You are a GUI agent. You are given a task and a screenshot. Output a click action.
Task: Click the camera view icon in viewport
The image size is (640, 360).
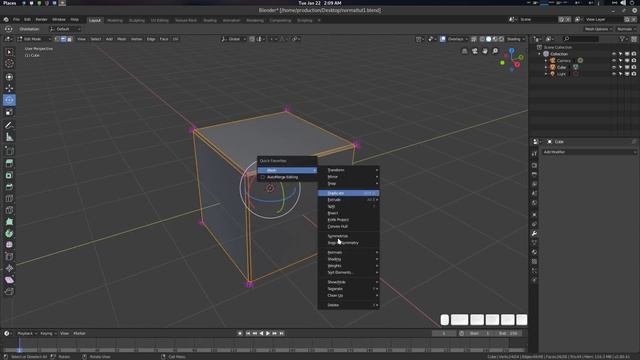point(475,51)
